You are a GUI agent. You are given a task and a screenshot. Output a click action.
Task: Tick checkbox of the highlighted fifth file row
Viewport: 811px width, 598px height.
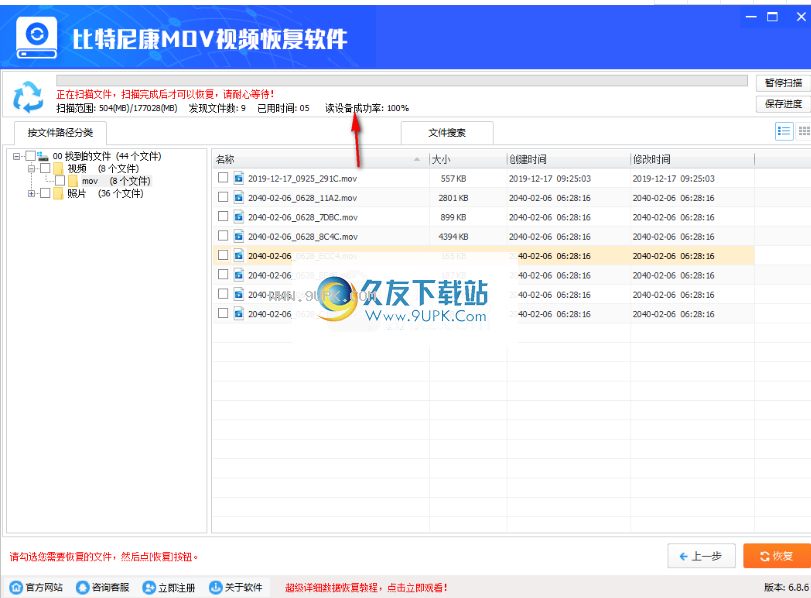click(223, 255)
